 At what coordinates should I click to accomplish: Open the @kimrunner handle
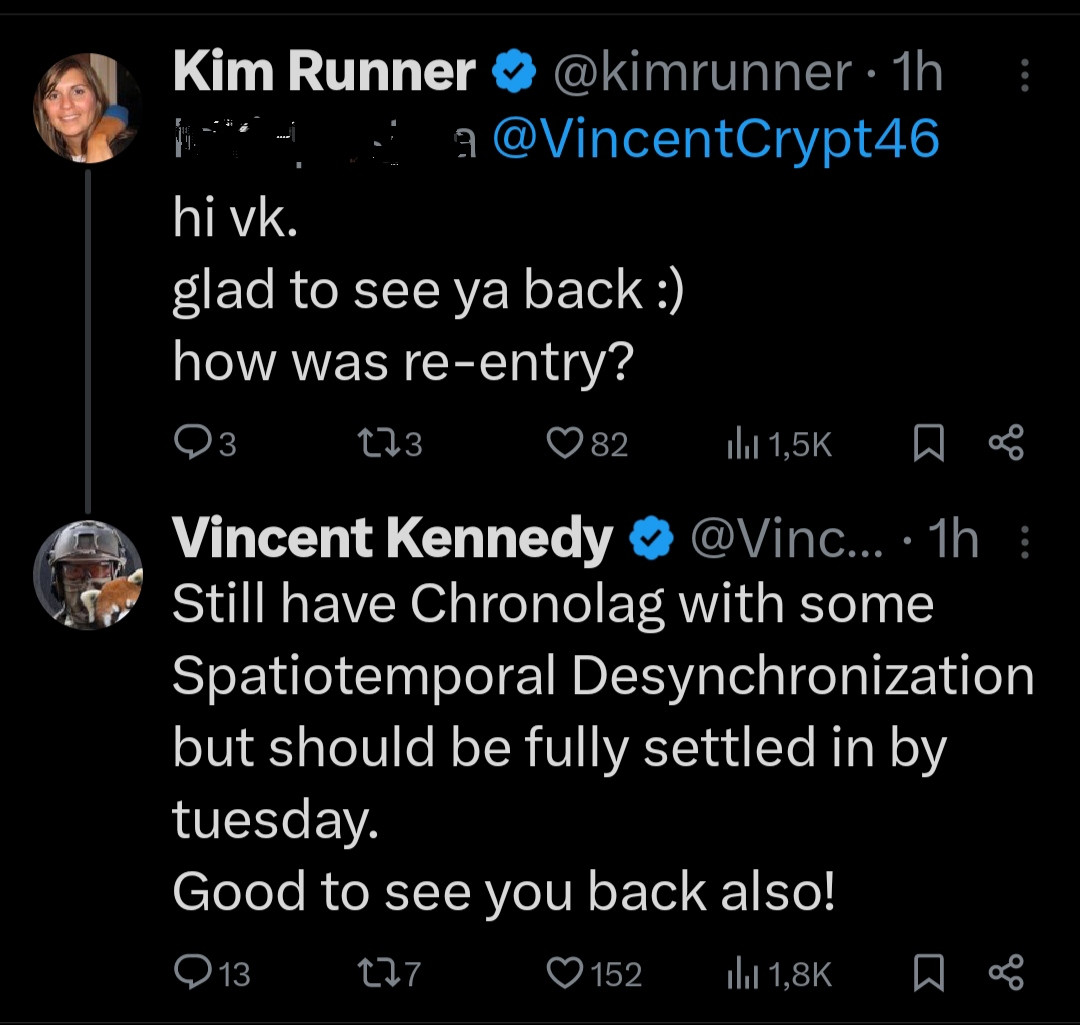point(702,73)
